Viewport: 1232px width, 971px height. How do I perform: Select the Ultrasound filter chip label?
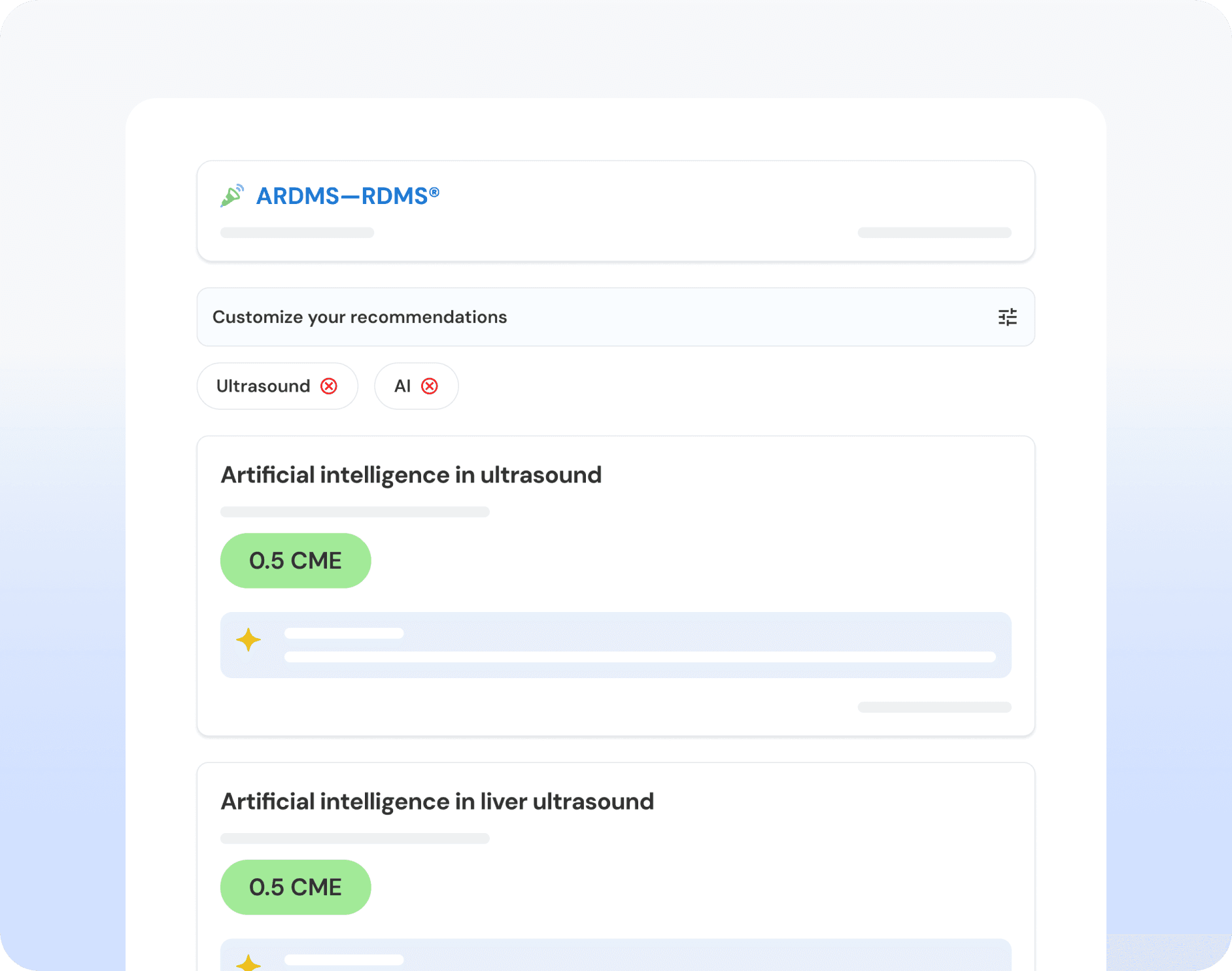pos(263,386)
